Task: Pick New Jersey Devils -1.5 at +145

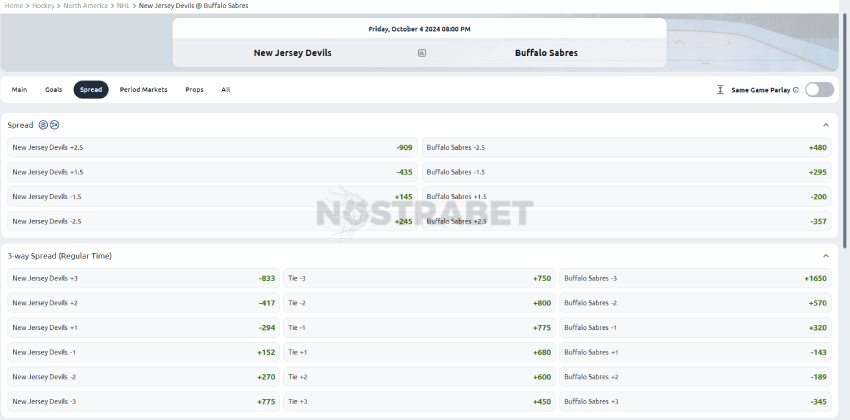Action: coord(212,197)
